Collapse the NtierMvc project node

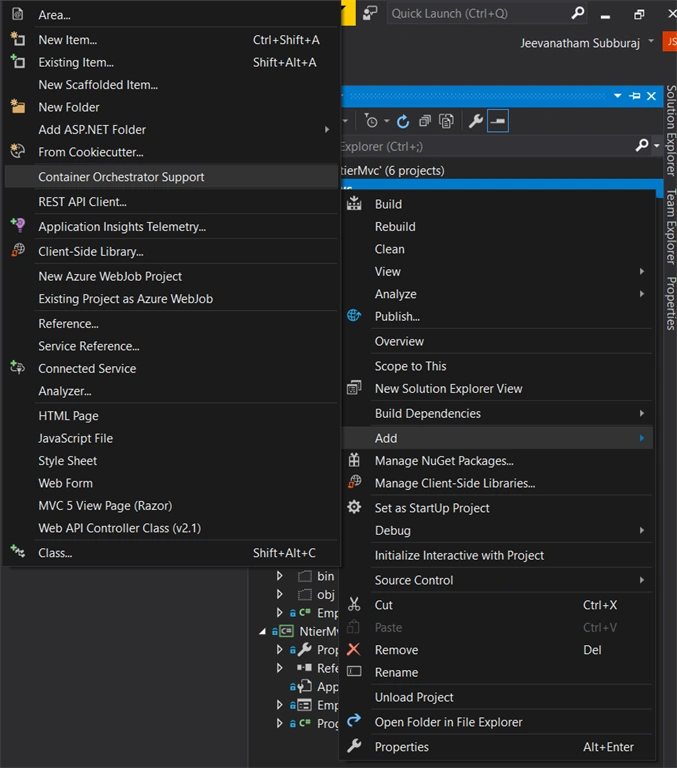263,631
